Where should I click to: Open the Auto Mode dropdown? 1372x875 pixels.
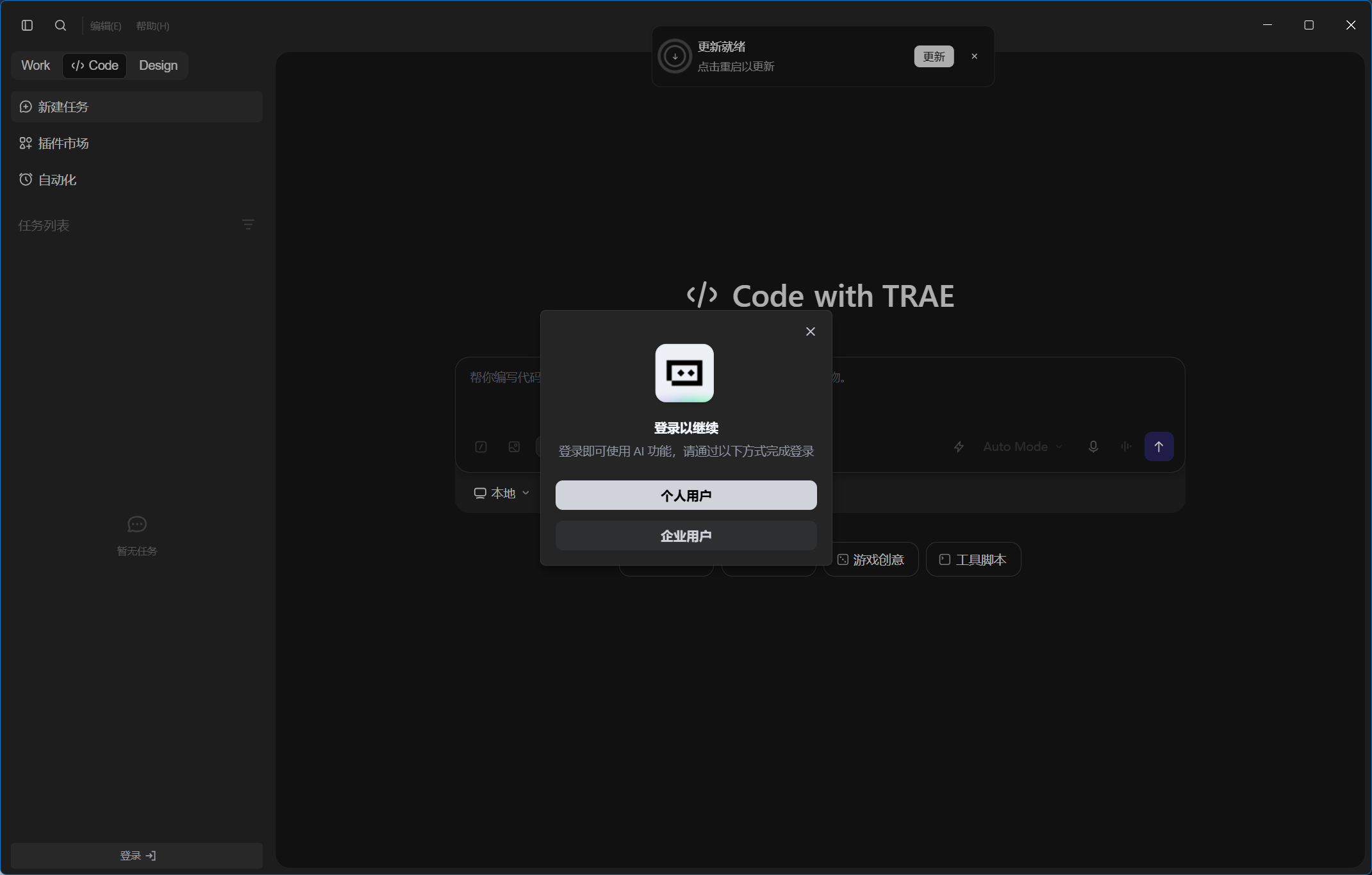(x=1023, y=447)
